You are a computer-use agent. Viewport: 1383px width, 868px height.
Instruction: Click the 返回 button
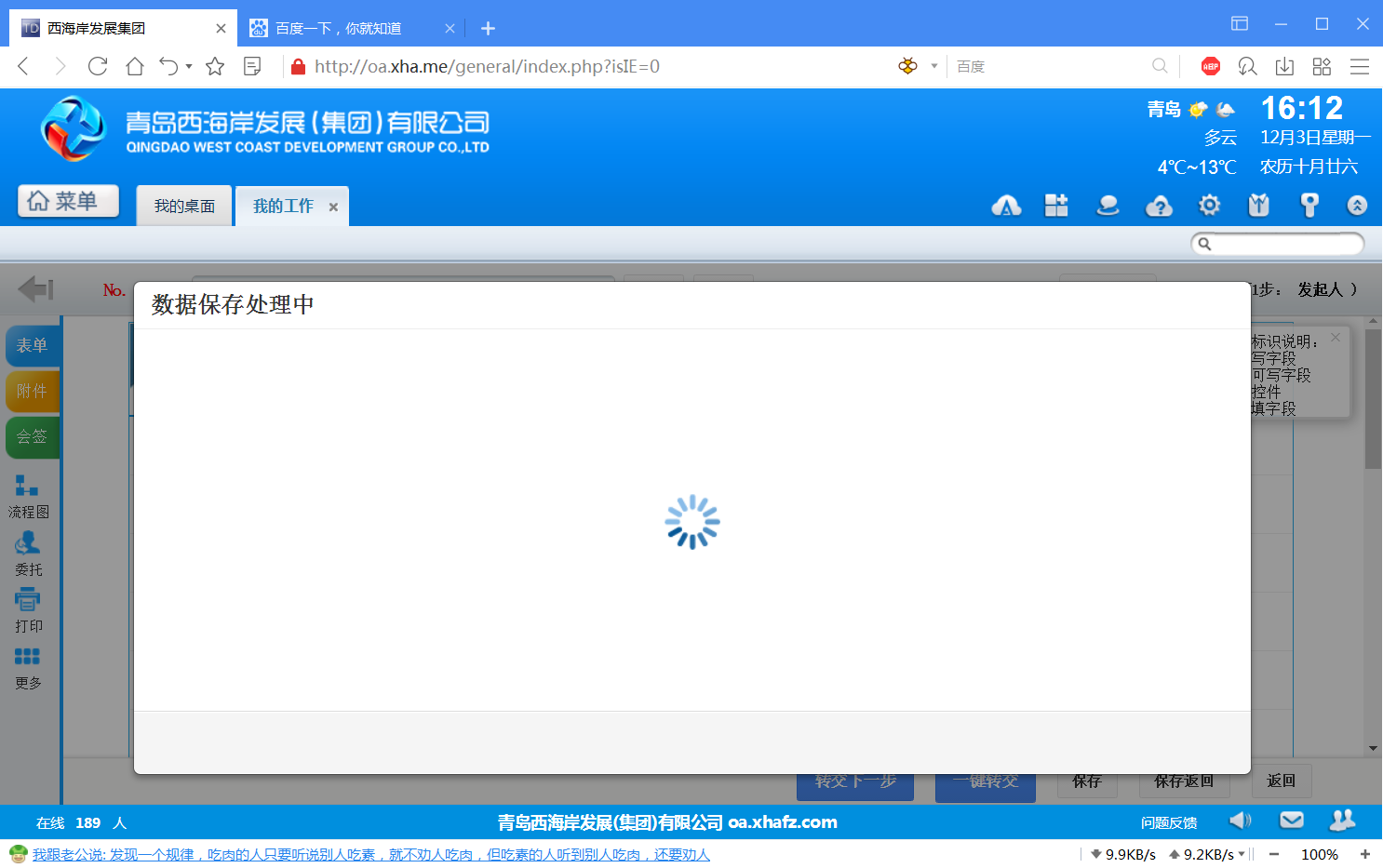point(1281,781)
